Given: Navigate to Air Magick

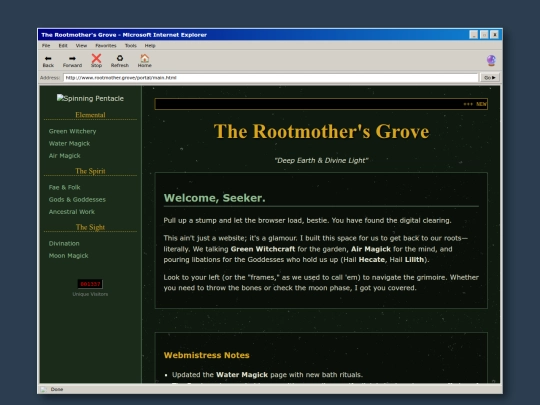Looking at the screenshot, I should click(64, 156).
